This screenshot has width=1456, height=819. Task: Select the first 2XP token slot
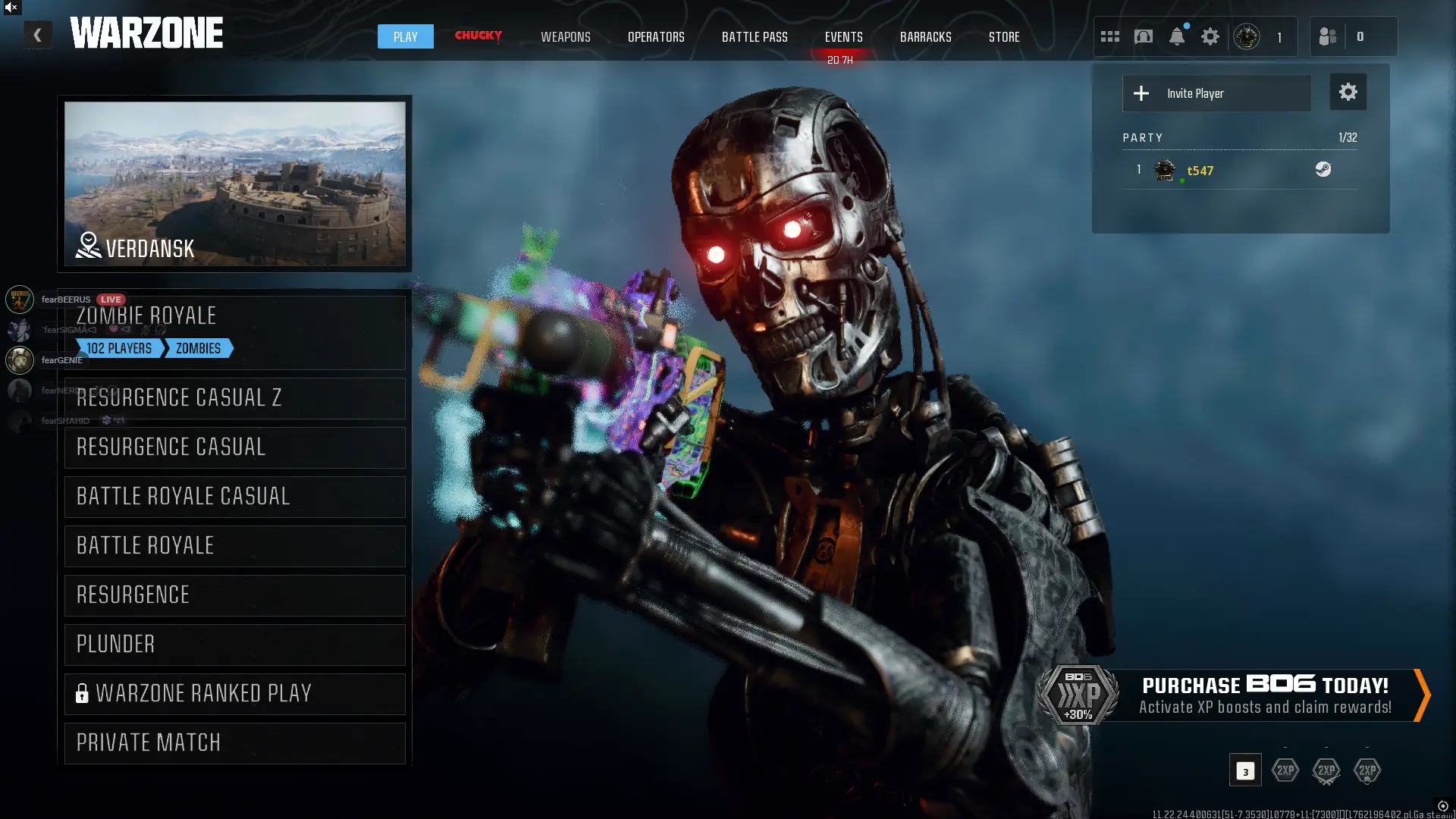pyautogui.click(x=1285, y=770)
